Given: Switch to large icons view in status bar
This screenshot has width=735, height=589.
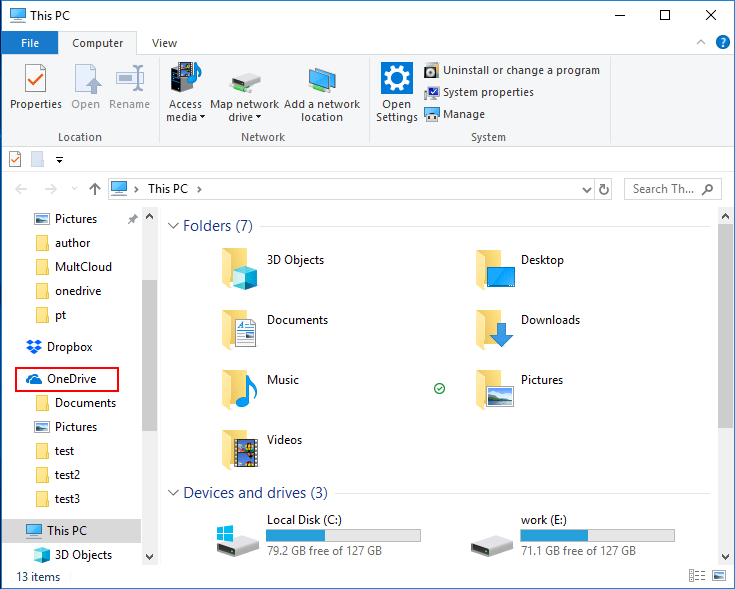Looking at the screenshot, I should point(719,575).
